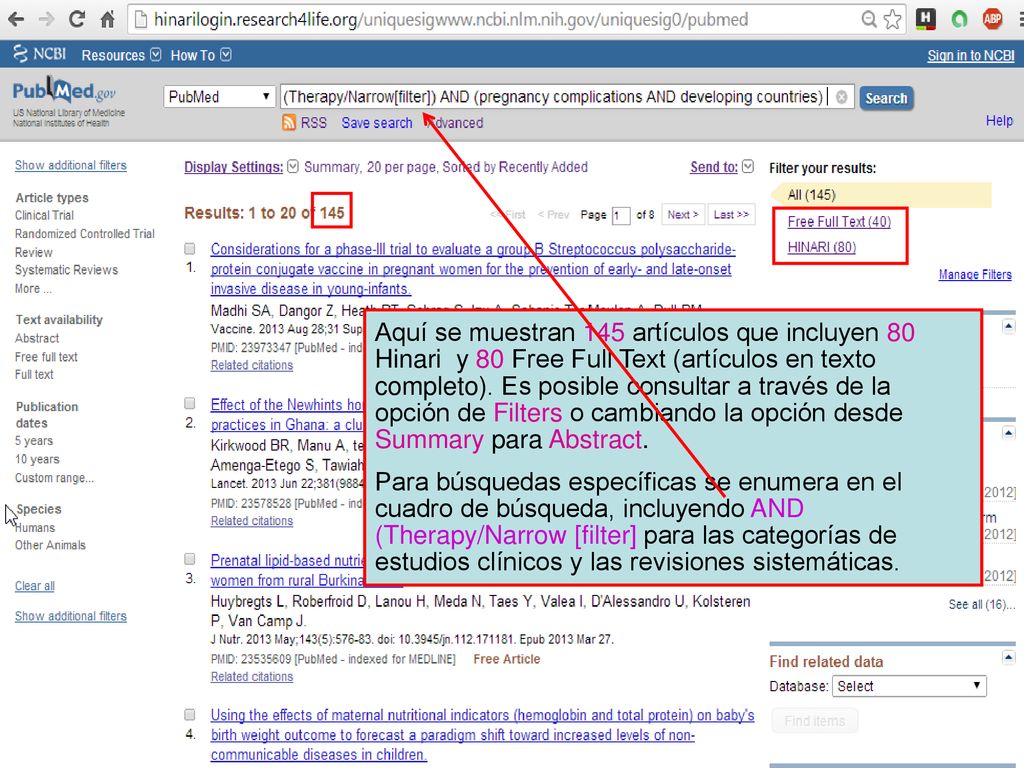Limit publication dates to 10 years

pyautogui.click(x=37, y=459)
